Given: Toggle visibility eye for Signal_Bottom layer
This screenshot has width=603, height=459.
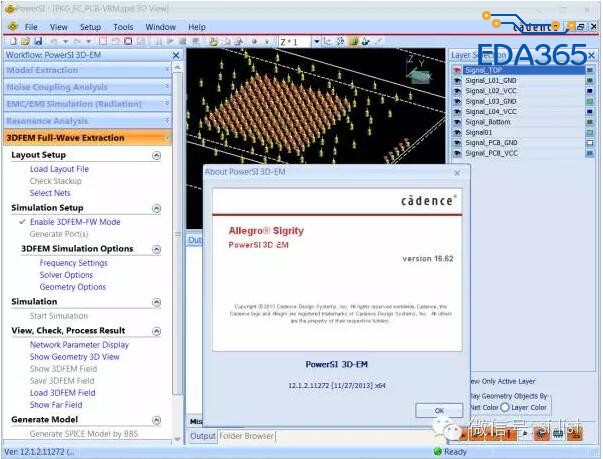Looking at the screenshot, I should pyautogui.click(x=457, y=122).
